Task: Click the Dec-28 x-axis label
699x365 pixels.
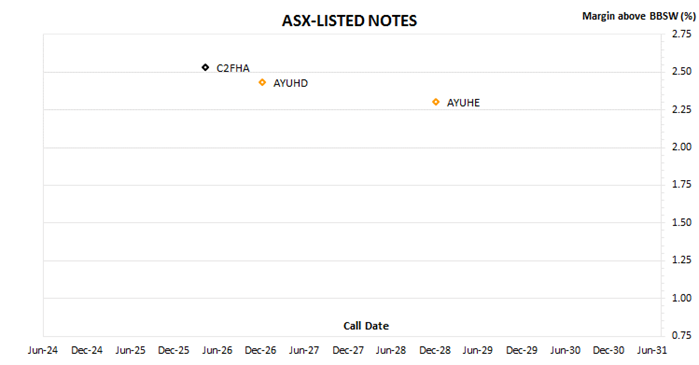Action: point(435,350)
